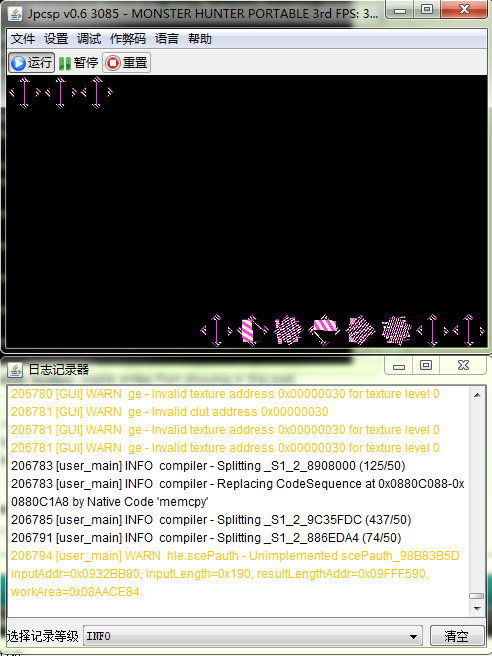
Task: Click log scrollbar down arrow
Action: click(x=477, y=609)
